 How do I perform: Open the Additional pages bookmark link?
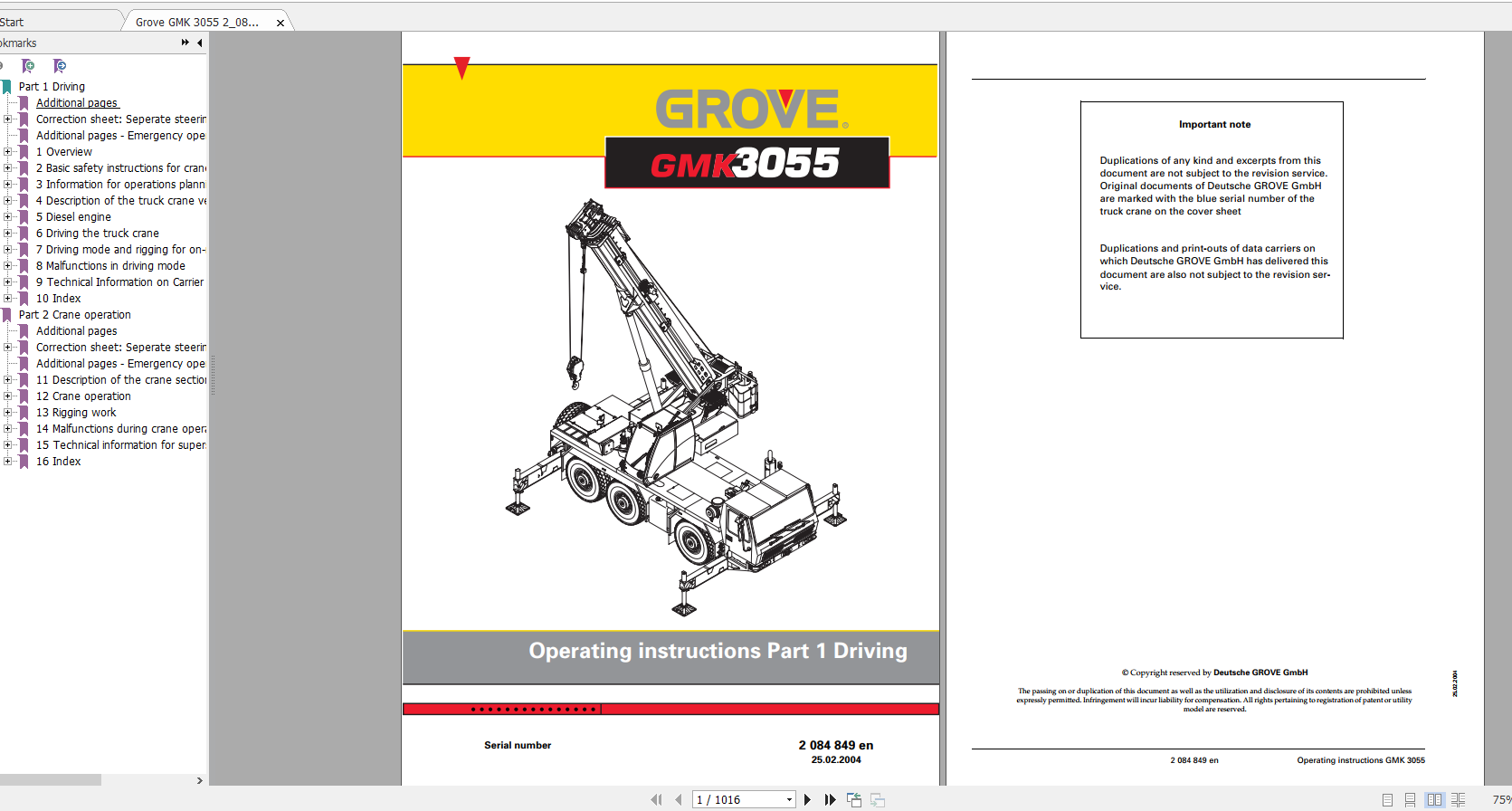coord(78,103)
